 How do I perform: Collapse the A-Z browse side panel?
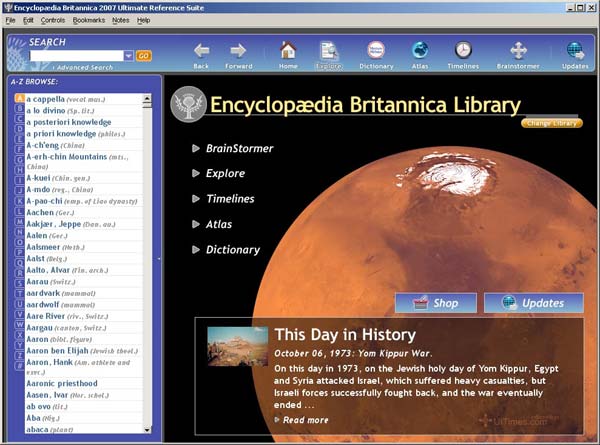tap(159, 259)
